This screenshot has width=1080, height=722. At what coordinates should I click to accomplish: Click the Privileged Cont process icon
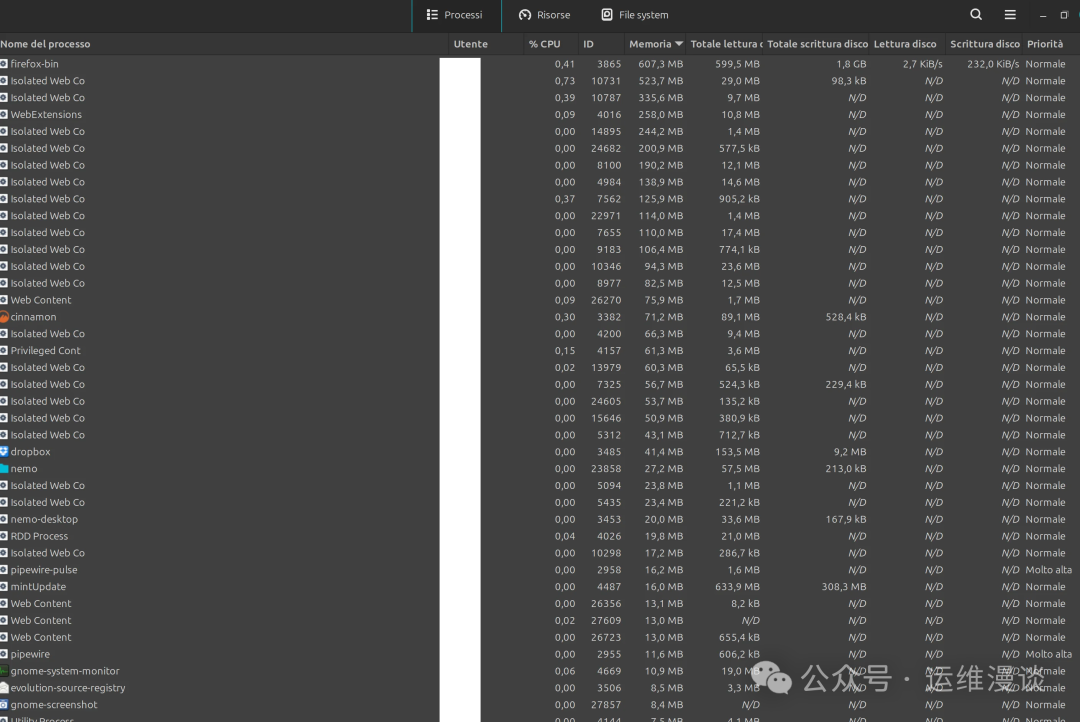point(4,351)
